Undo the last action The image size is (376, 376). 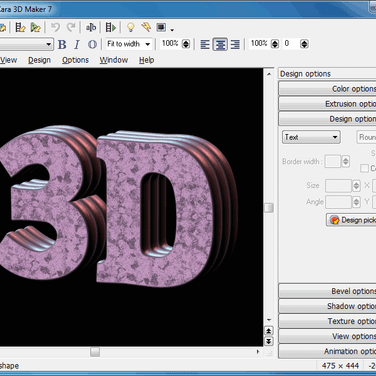55,27
